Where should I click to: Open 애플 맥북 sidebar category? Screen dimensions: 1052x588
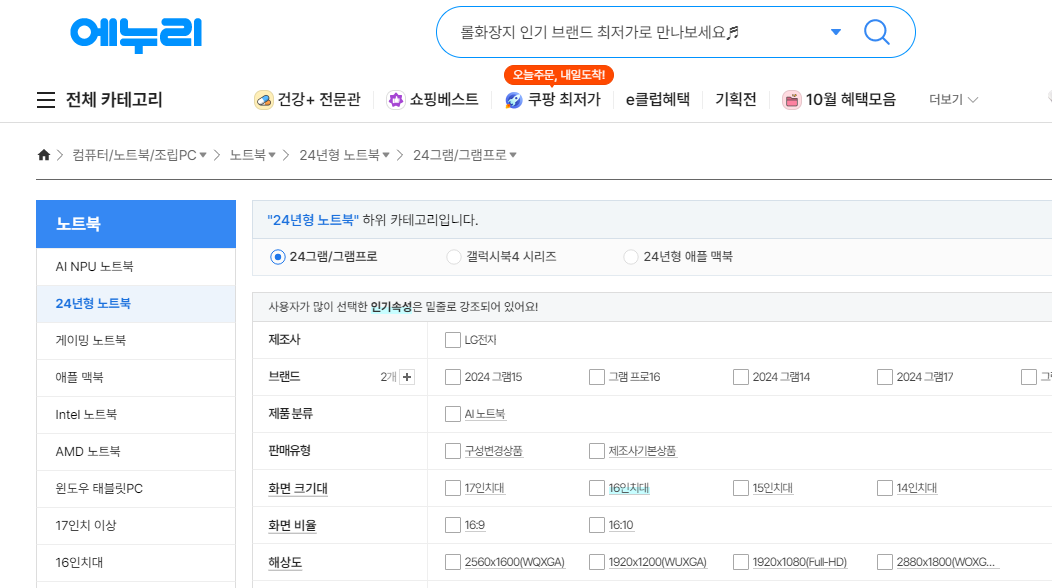pyautogui.click(x=136, y=377)
